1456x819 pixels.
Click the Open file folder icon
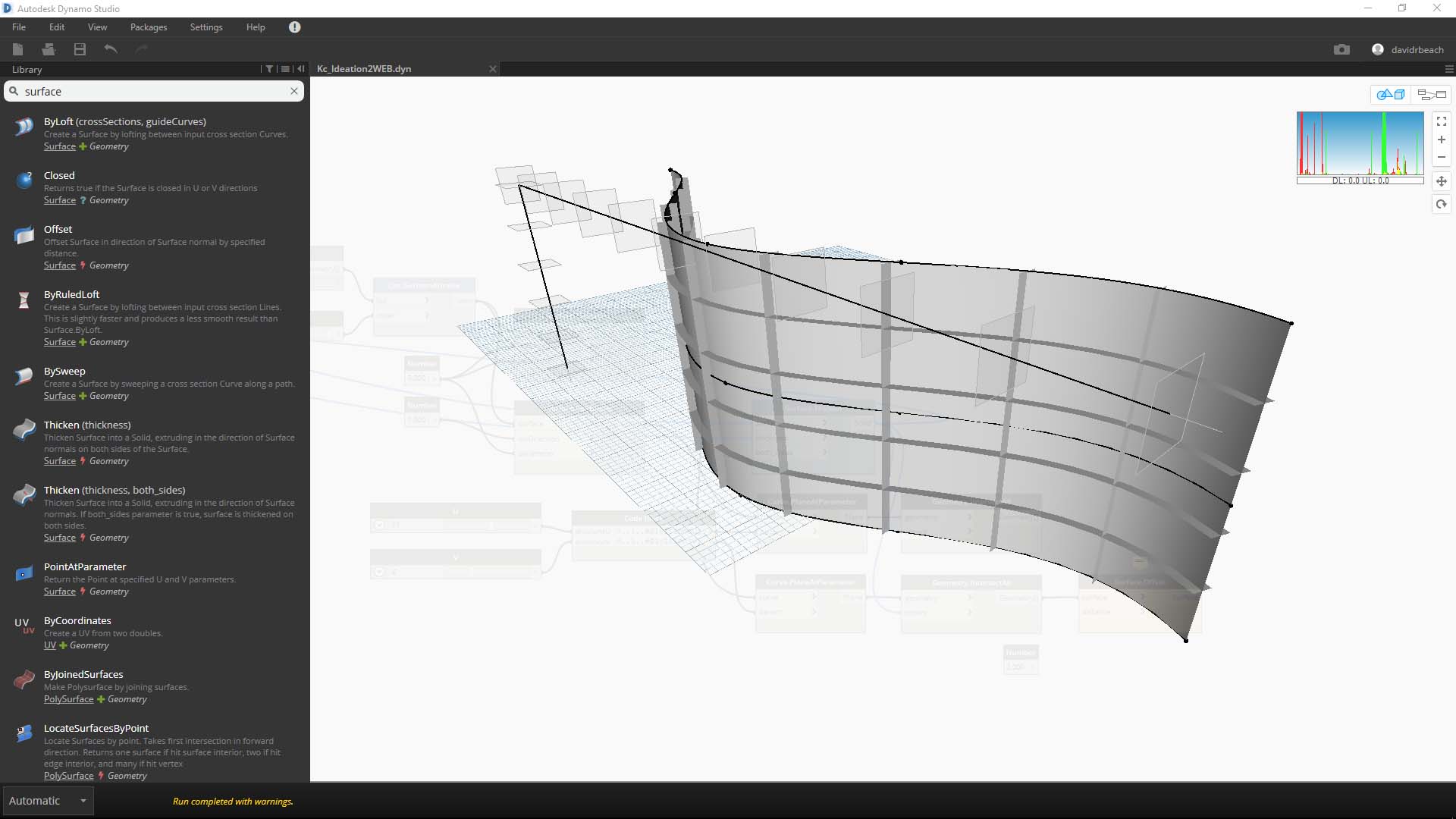coord(49,49)
